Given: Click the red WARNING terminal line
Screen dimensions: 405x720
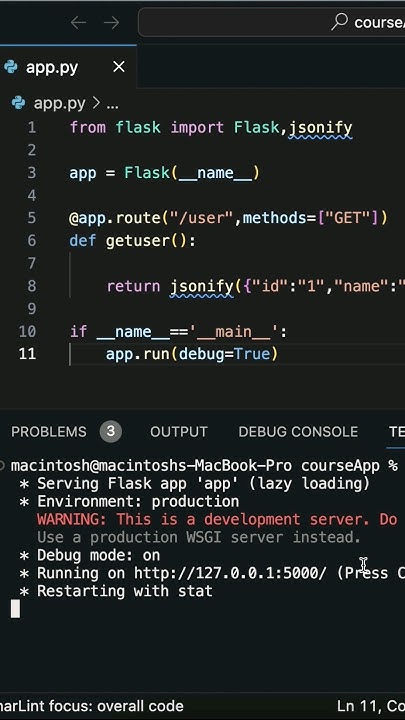Looking at the screenshot, I should pyautogui.click(x=217, y=519).
